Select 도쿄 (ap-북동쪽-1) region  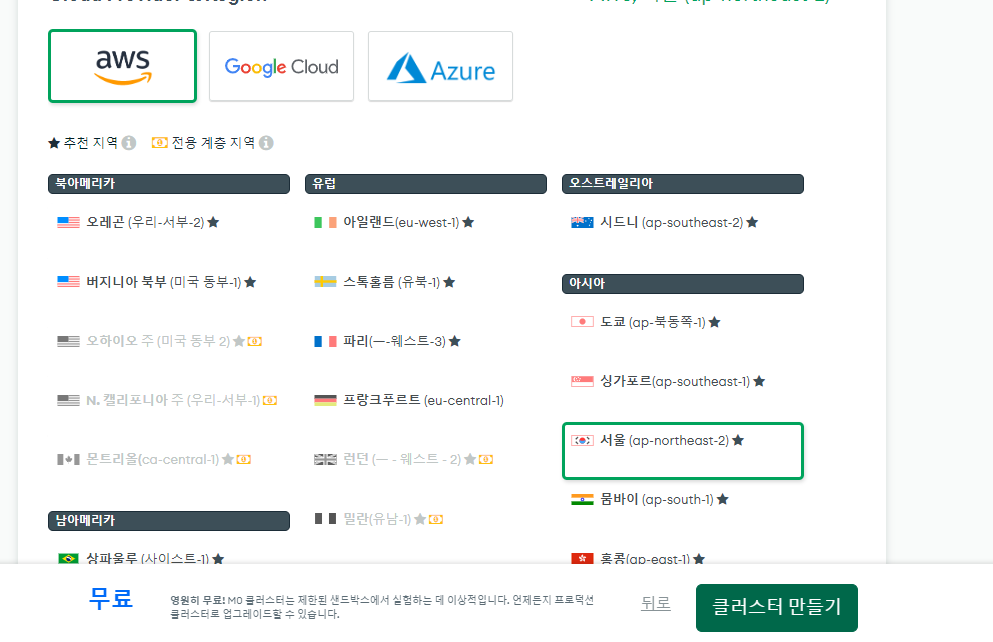[645, 322]
